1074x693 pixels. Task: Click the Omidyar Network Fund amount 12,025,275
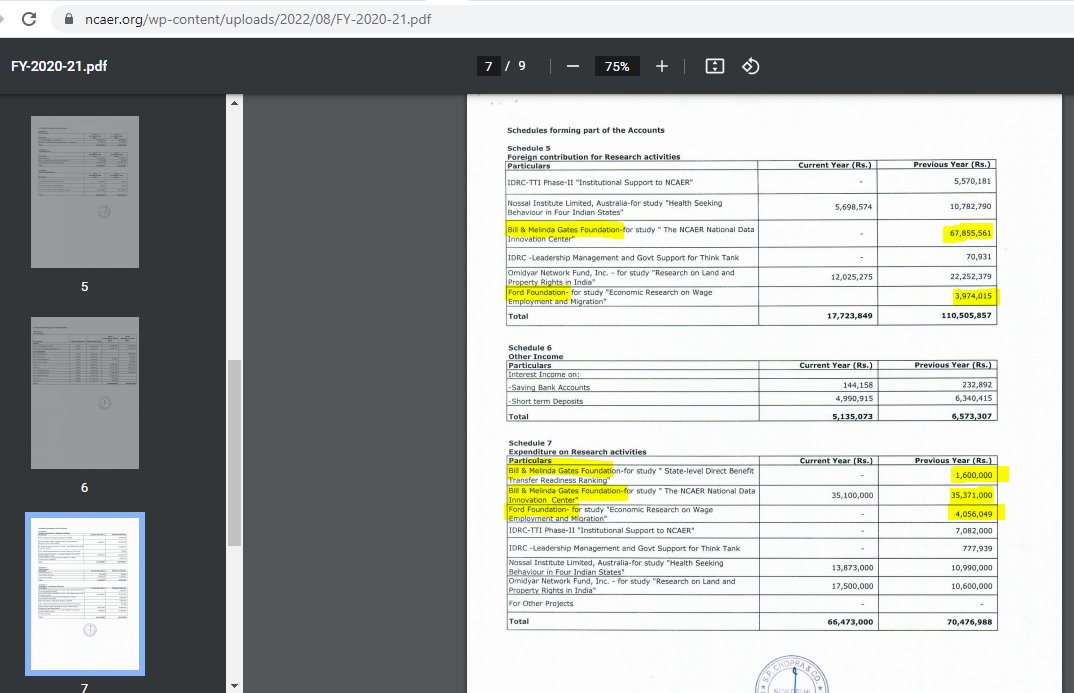tap(851, 277)
